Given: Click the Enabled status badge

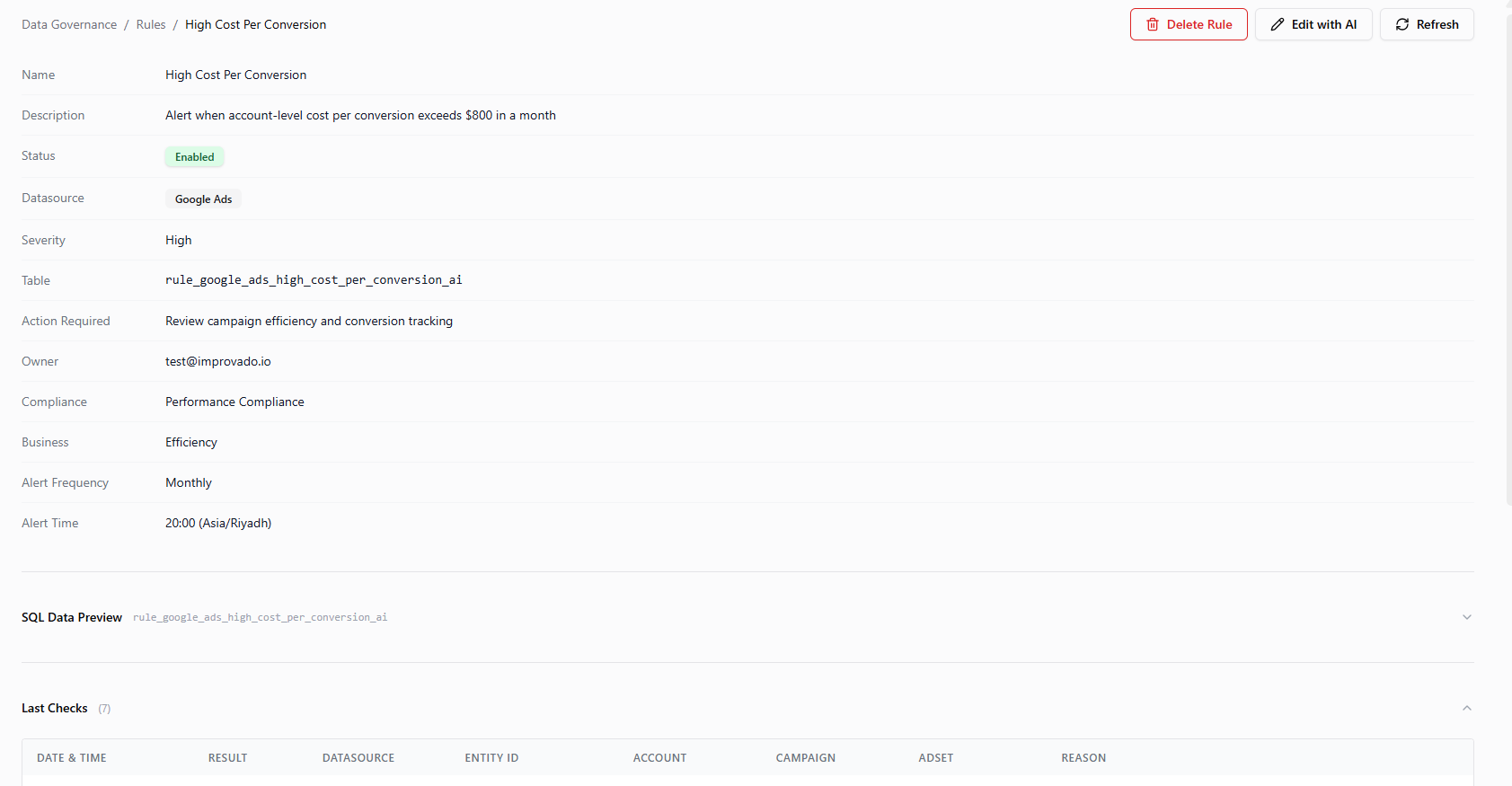Looking at the screenshot, I should point(194,157).
